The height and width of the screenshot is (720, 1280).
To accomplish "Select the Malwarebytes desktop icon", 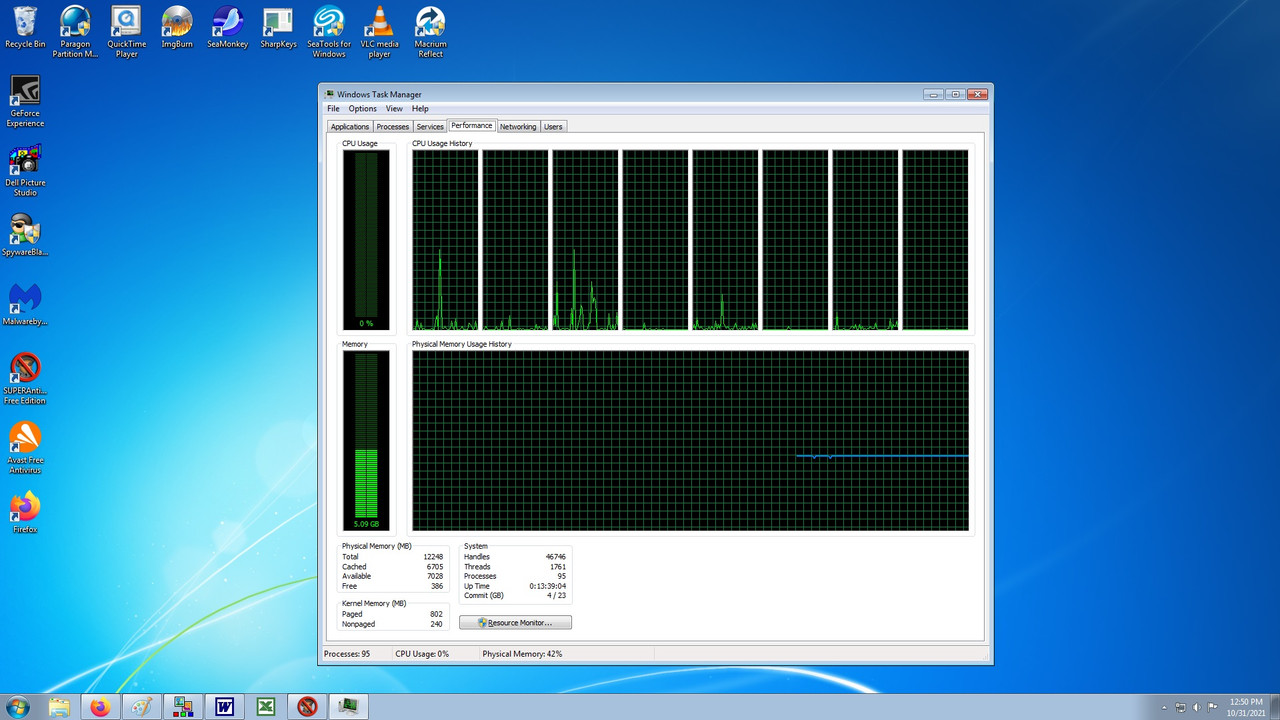I will coord(25,304).
